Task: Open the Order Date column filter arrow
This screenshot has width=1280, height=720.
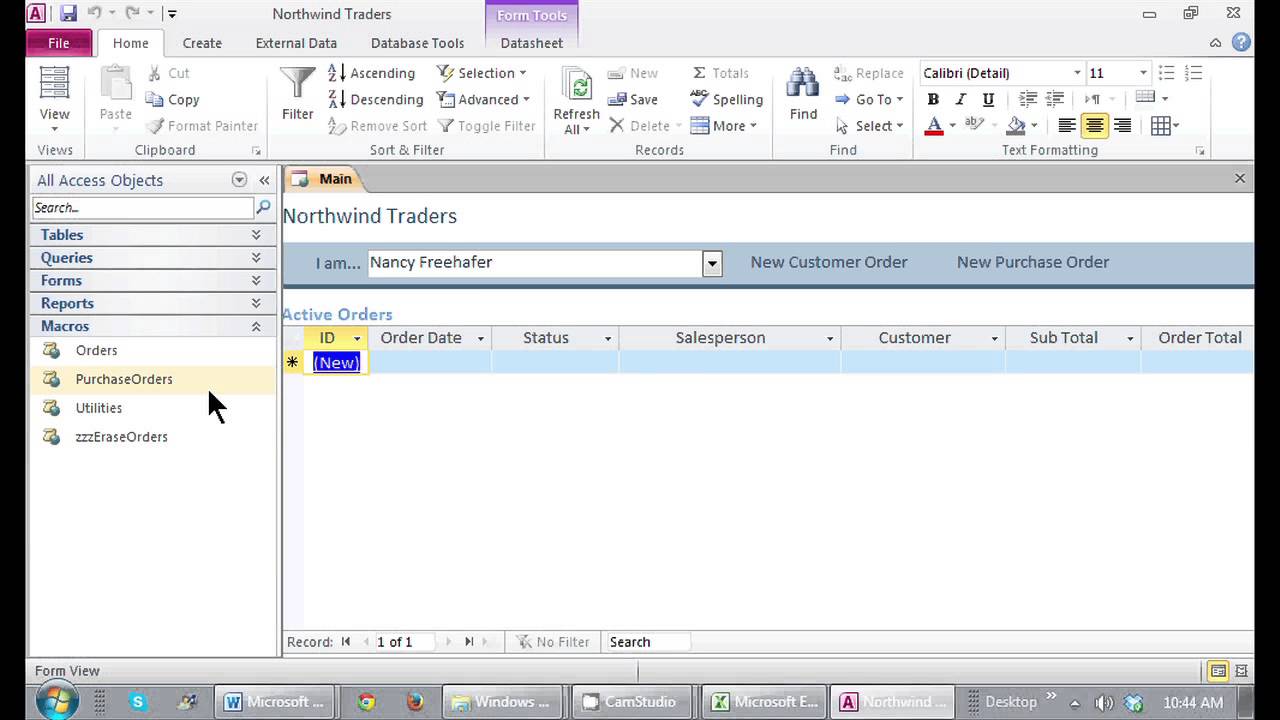Action: click(x=480, y=339)
